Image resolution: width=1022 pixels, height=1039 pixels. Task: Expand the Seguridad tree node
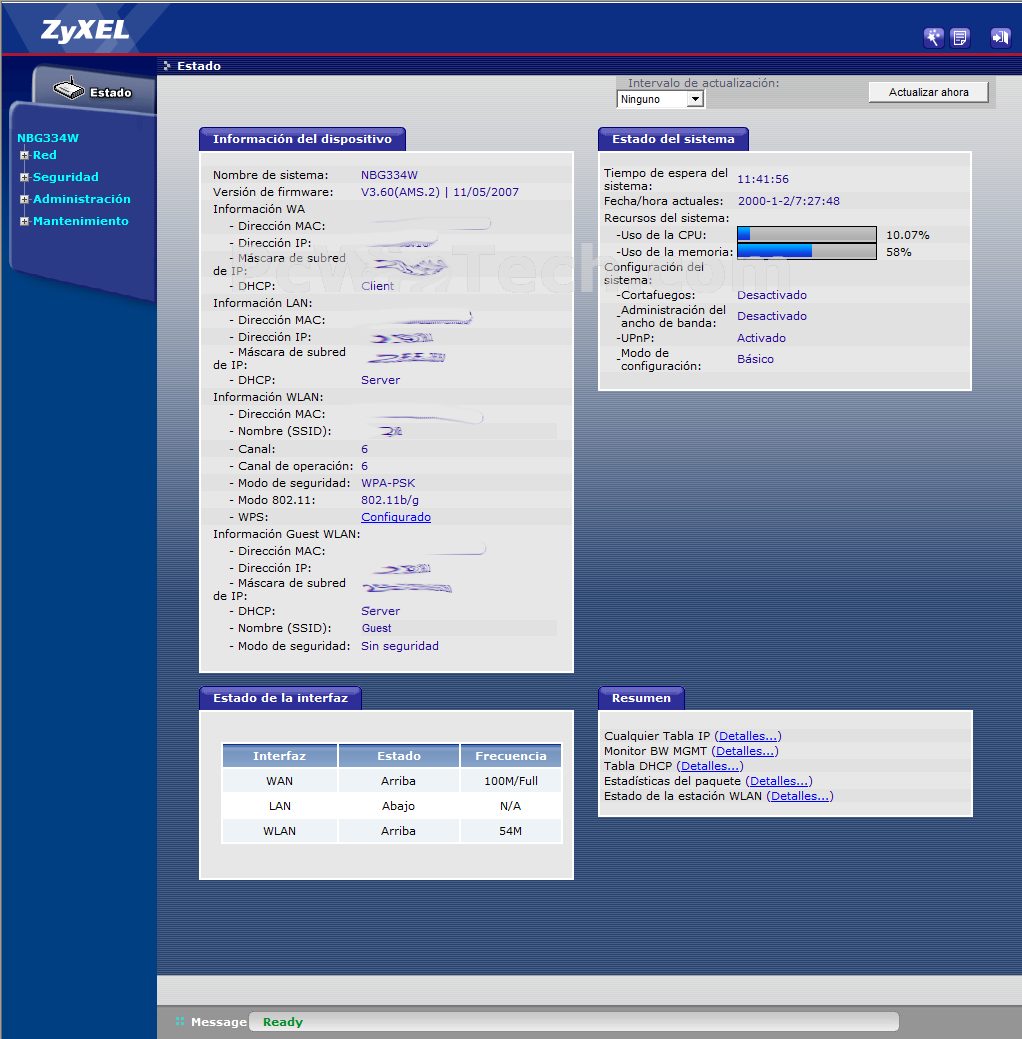click(25, 177)
